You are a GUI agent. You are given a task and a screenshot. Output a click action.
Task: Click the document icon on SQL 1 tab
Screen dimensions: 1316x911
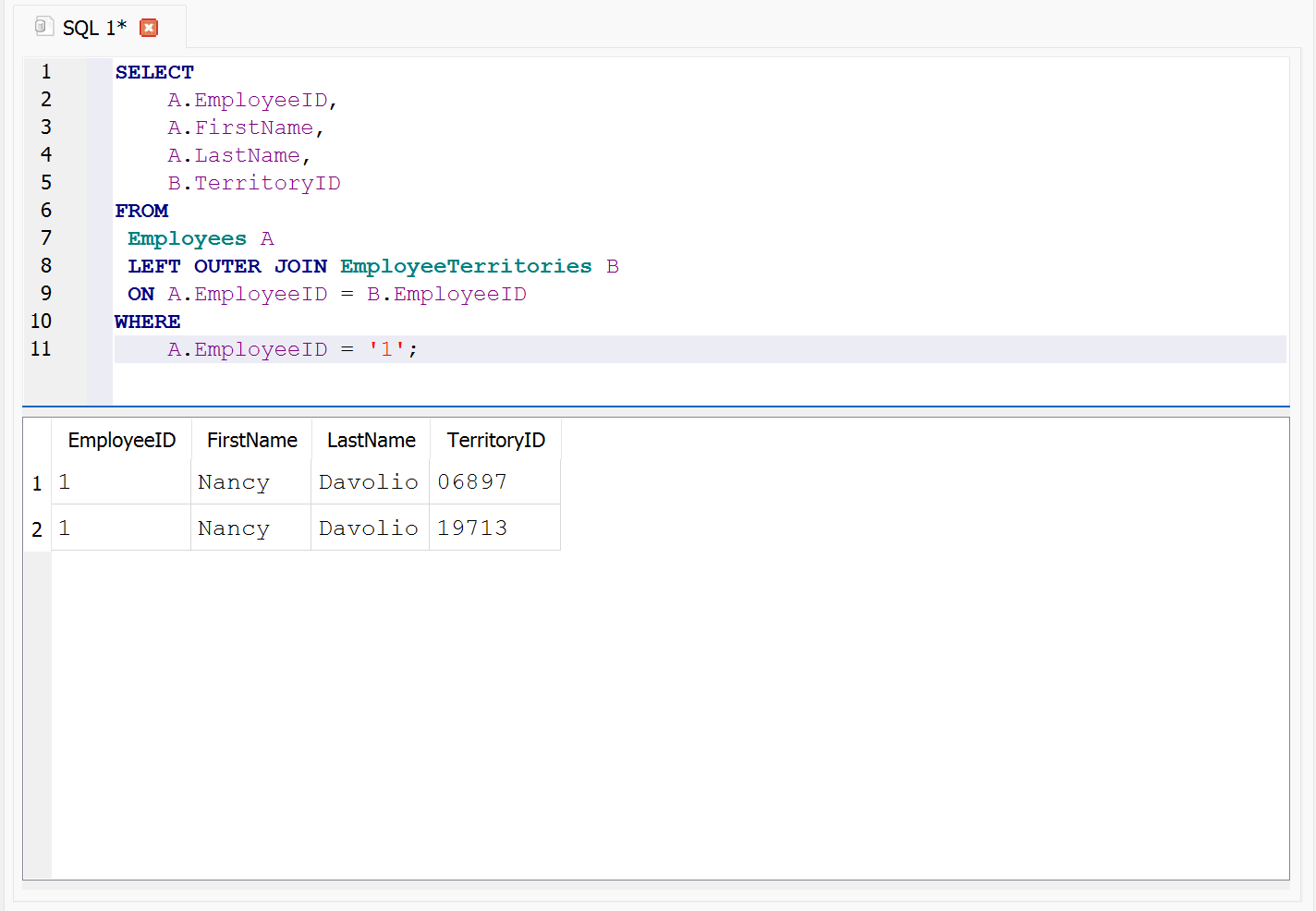pyautogui.click(x=43, y=27)
